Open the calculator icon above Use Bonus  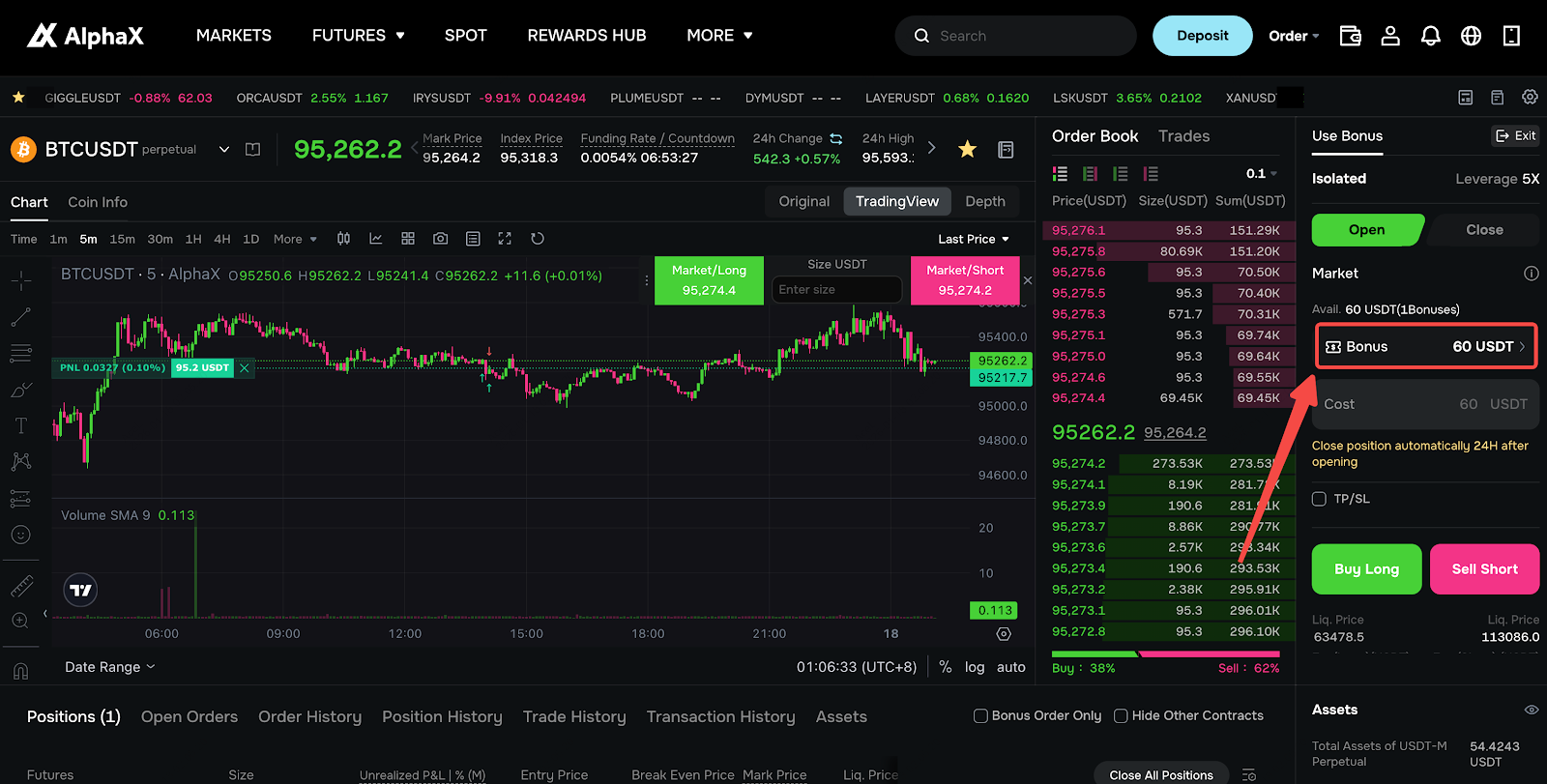(x=1466, y=98)
